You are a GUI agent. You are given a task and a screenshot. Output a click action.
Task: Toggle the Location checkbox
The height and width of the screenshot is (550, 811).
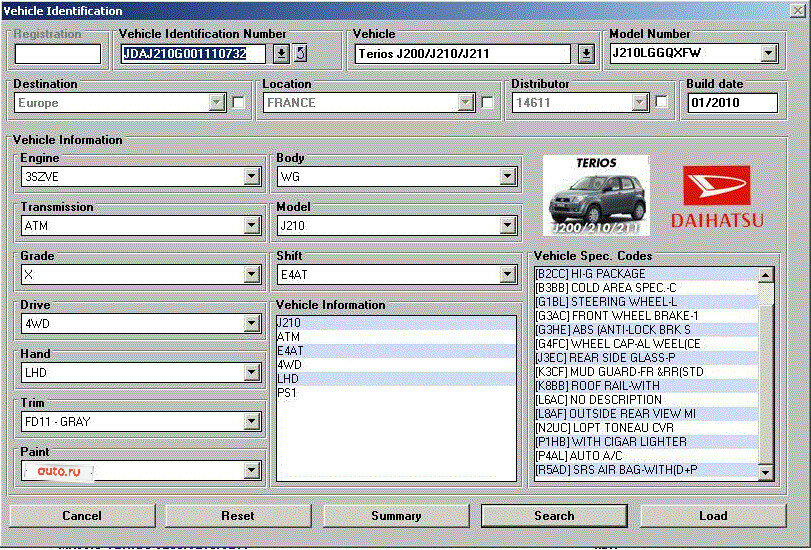click(x=487, y=102)
